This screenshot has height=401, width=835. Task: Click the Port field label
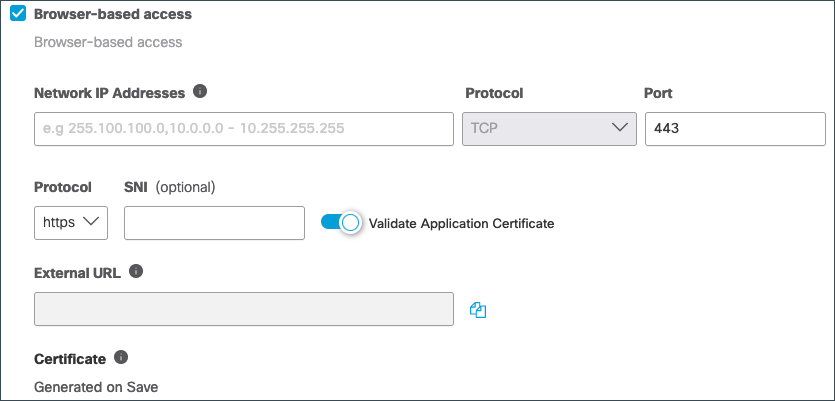tap(658, 93)
